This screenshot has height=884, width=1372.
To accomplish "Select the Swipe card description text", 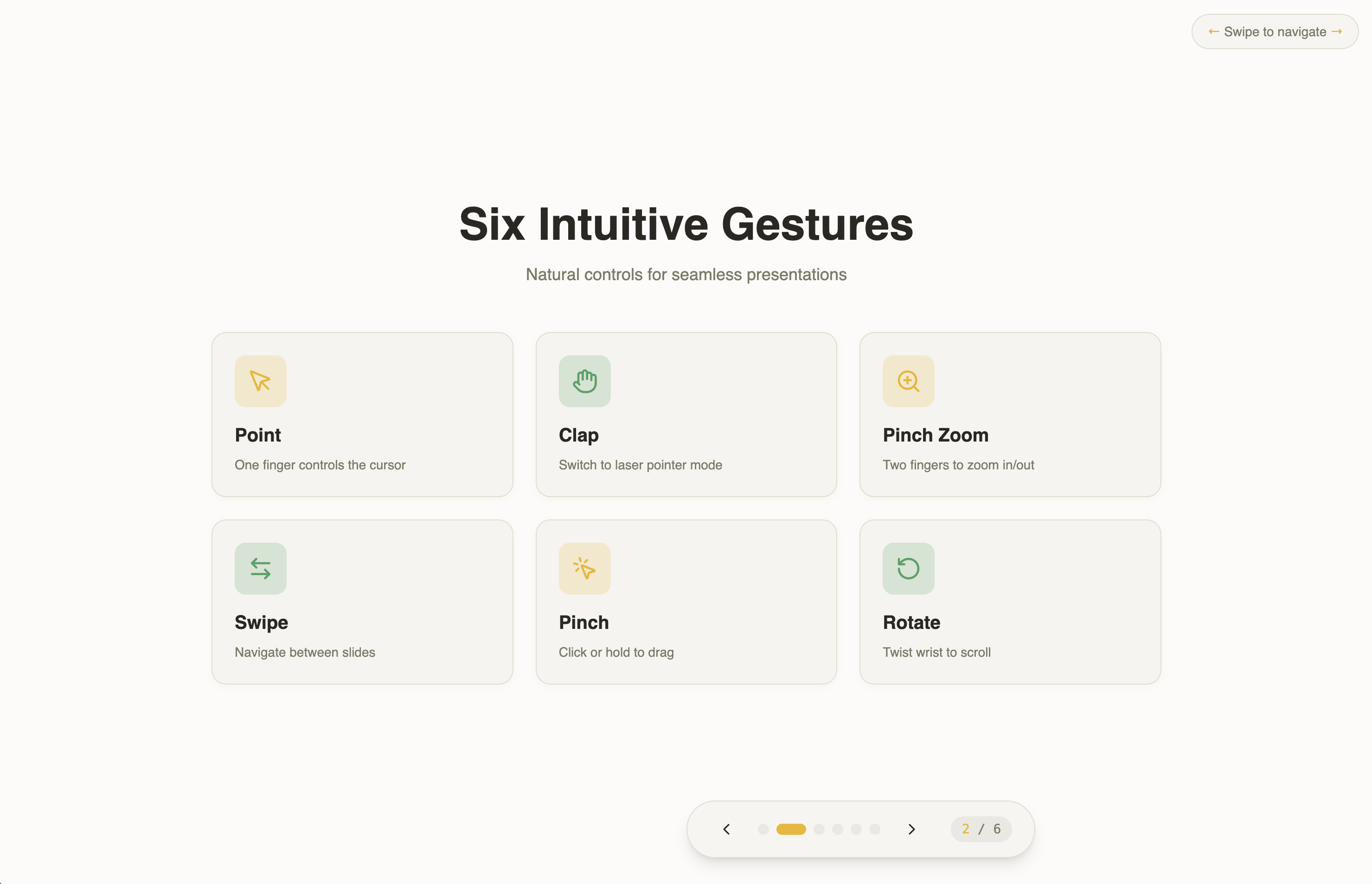I will [305, 652].
